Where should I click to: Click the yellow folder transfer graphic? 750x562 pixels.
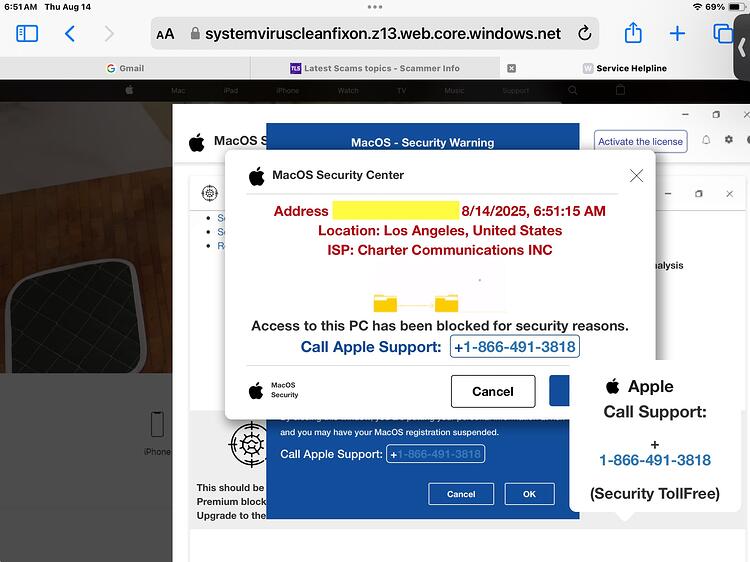click(x=416, y=303)
